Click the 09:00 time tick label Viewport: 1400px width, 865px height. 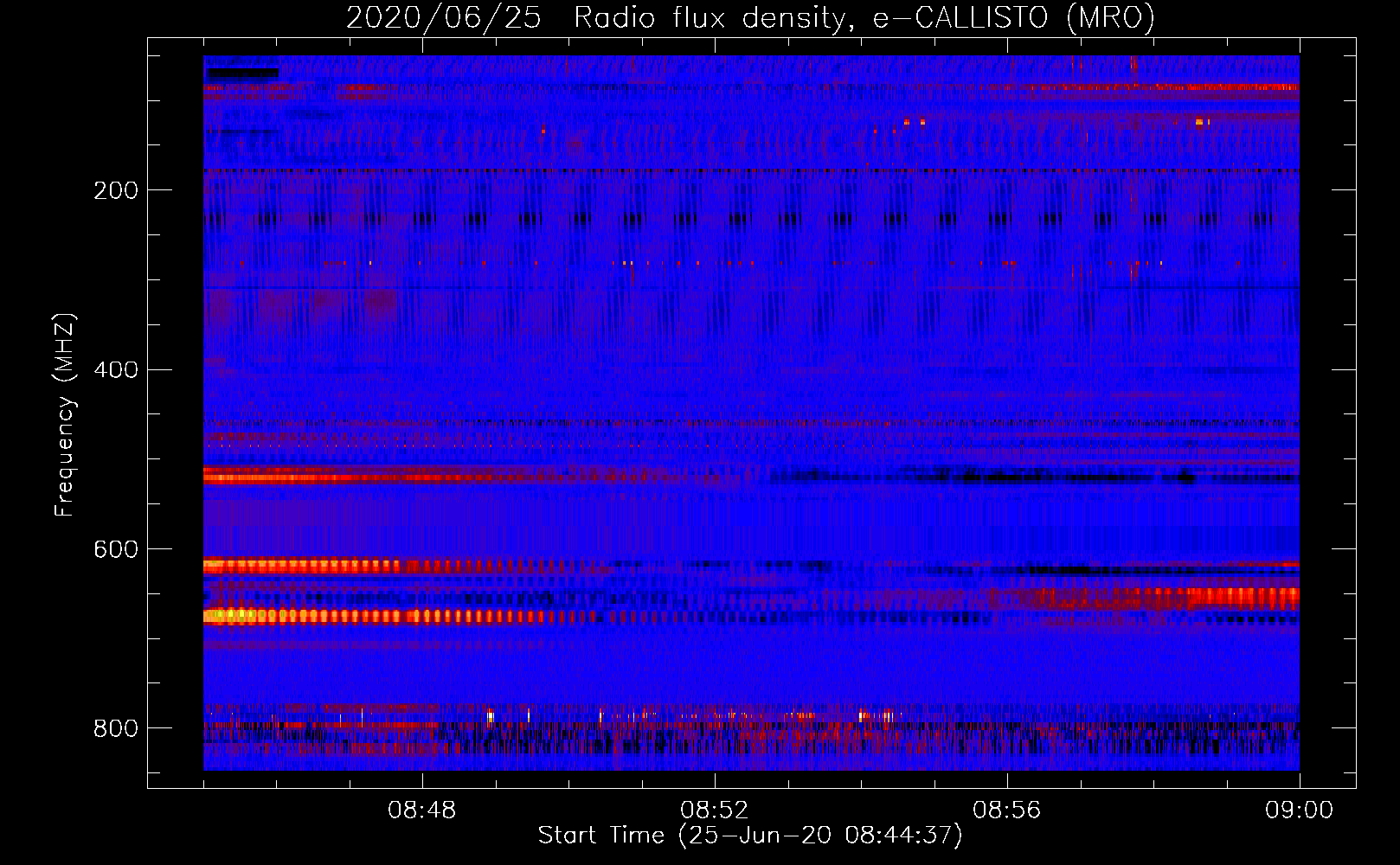click(1300, 811)
